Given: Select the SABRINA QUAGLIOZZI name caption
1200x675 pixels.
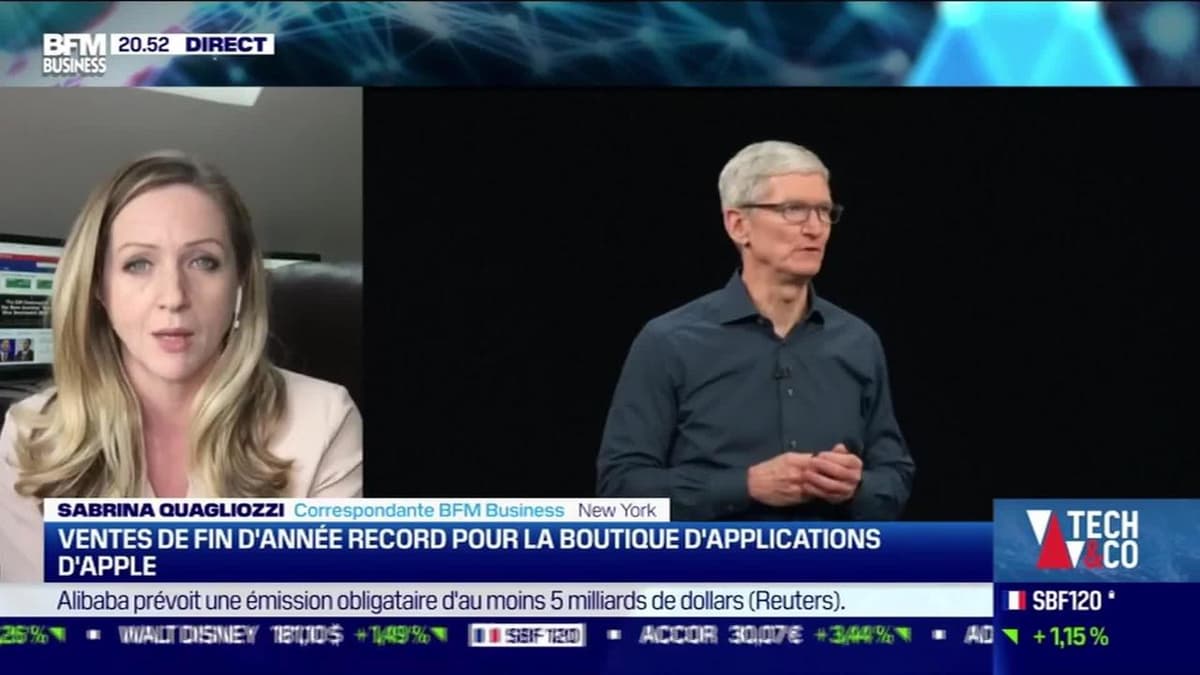Looking at the screenshot, I should [171, 510].
